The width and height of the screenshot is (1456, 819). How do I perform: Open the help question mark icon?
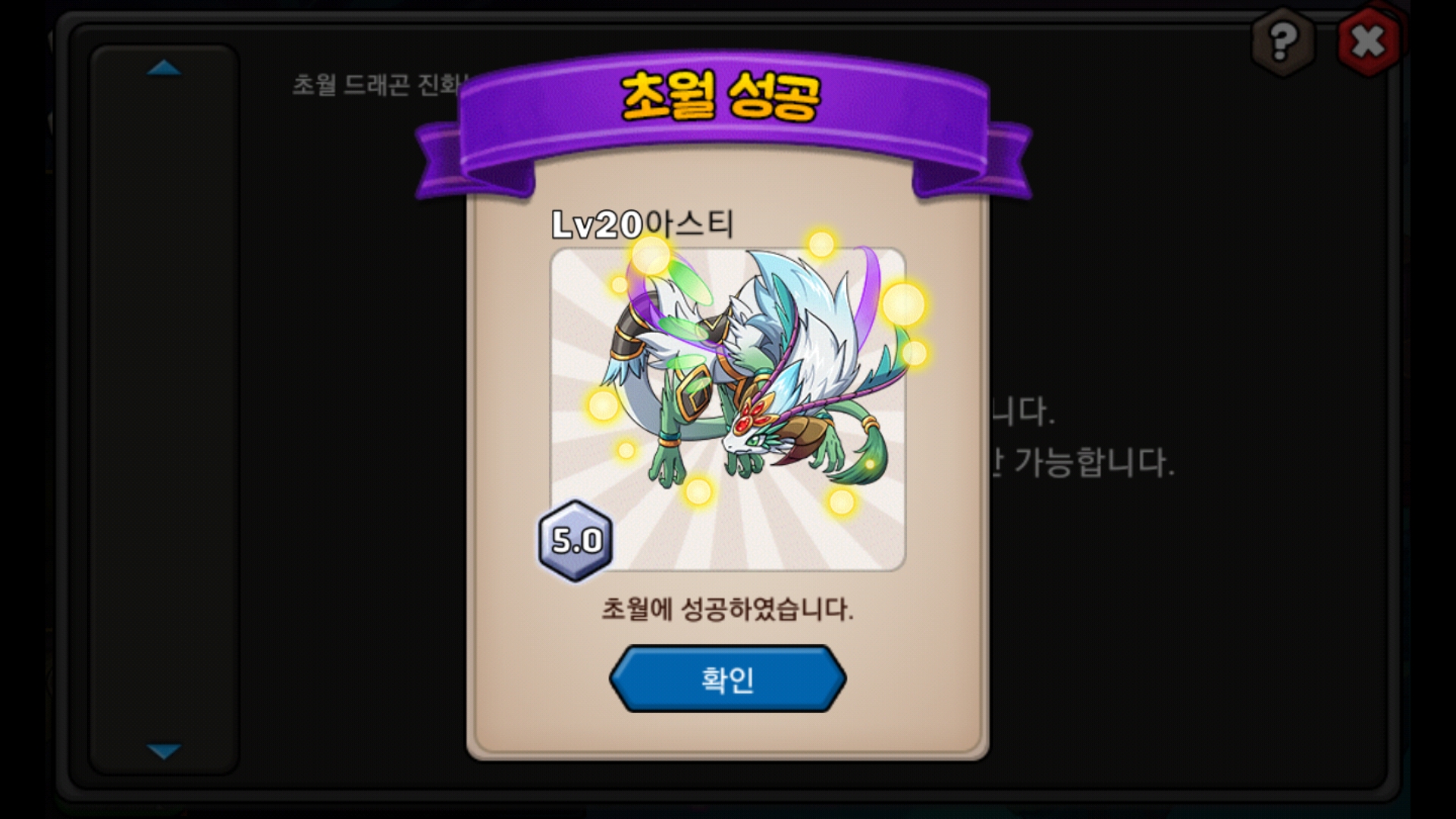coord(1282,42)
